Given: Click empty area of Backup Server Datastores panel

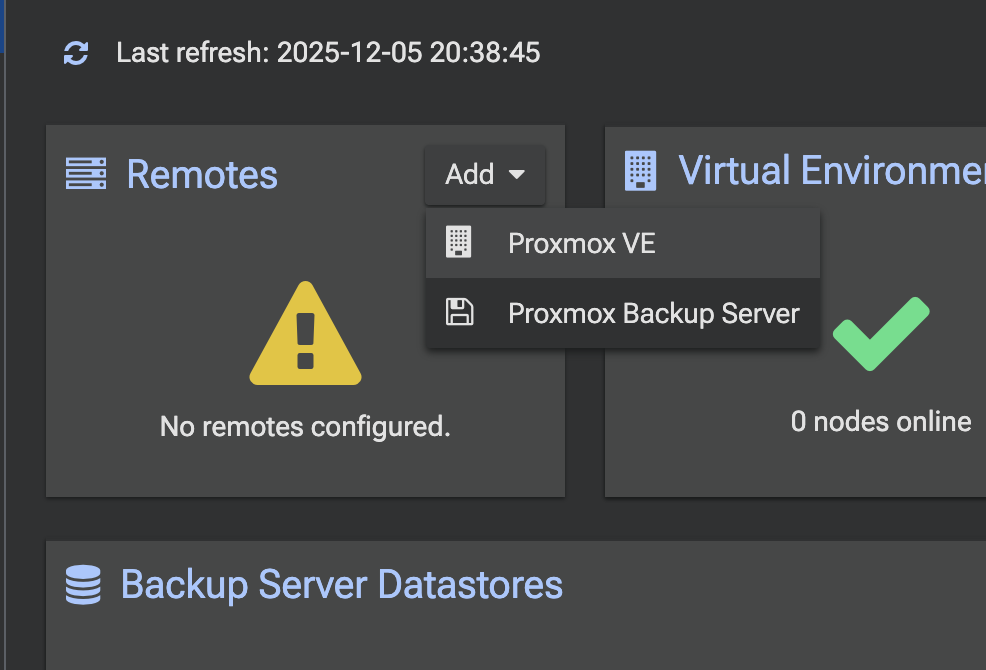Looking at the screenshot, I should 500,640.
